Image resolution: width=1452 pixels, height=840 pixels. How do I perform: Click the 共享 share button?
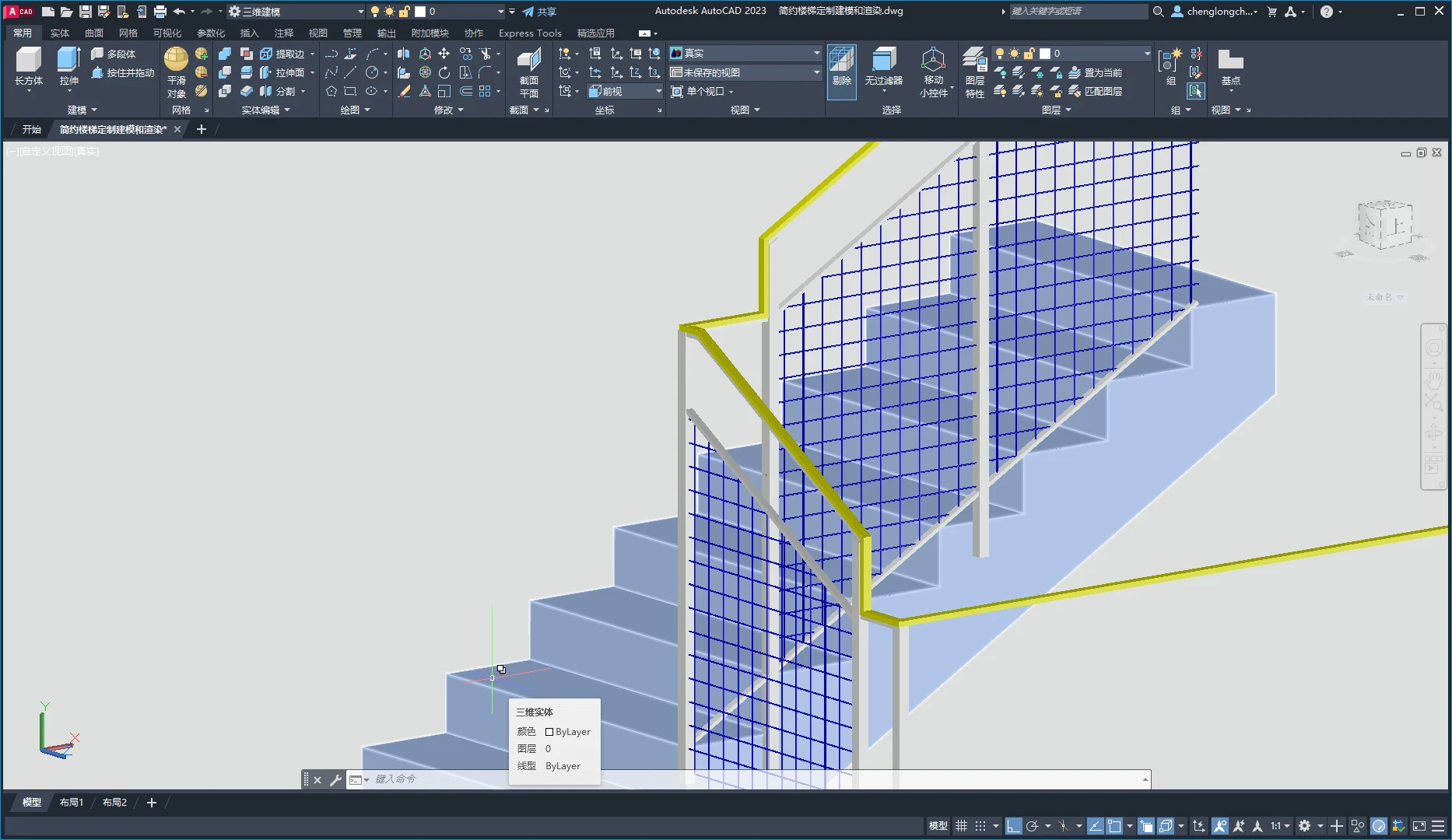[x=539, y=12]
